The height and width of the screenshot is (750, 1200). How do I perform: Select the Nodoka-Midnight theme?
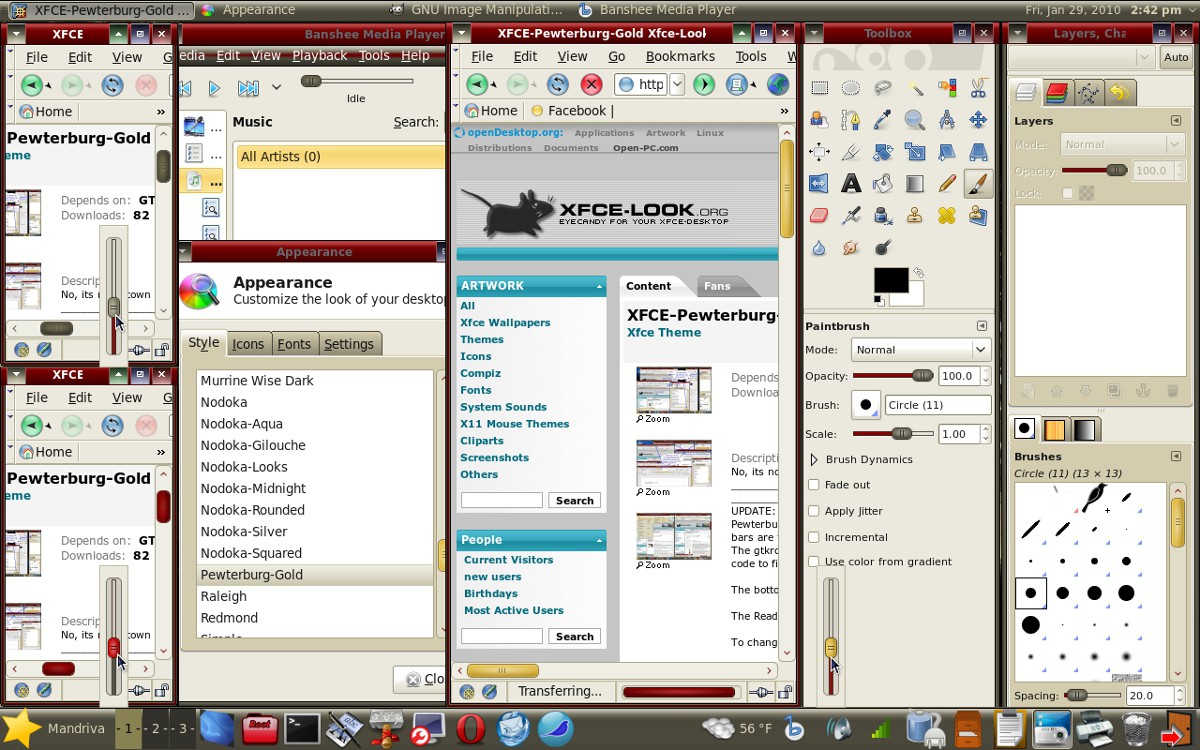tap(254, 488)
